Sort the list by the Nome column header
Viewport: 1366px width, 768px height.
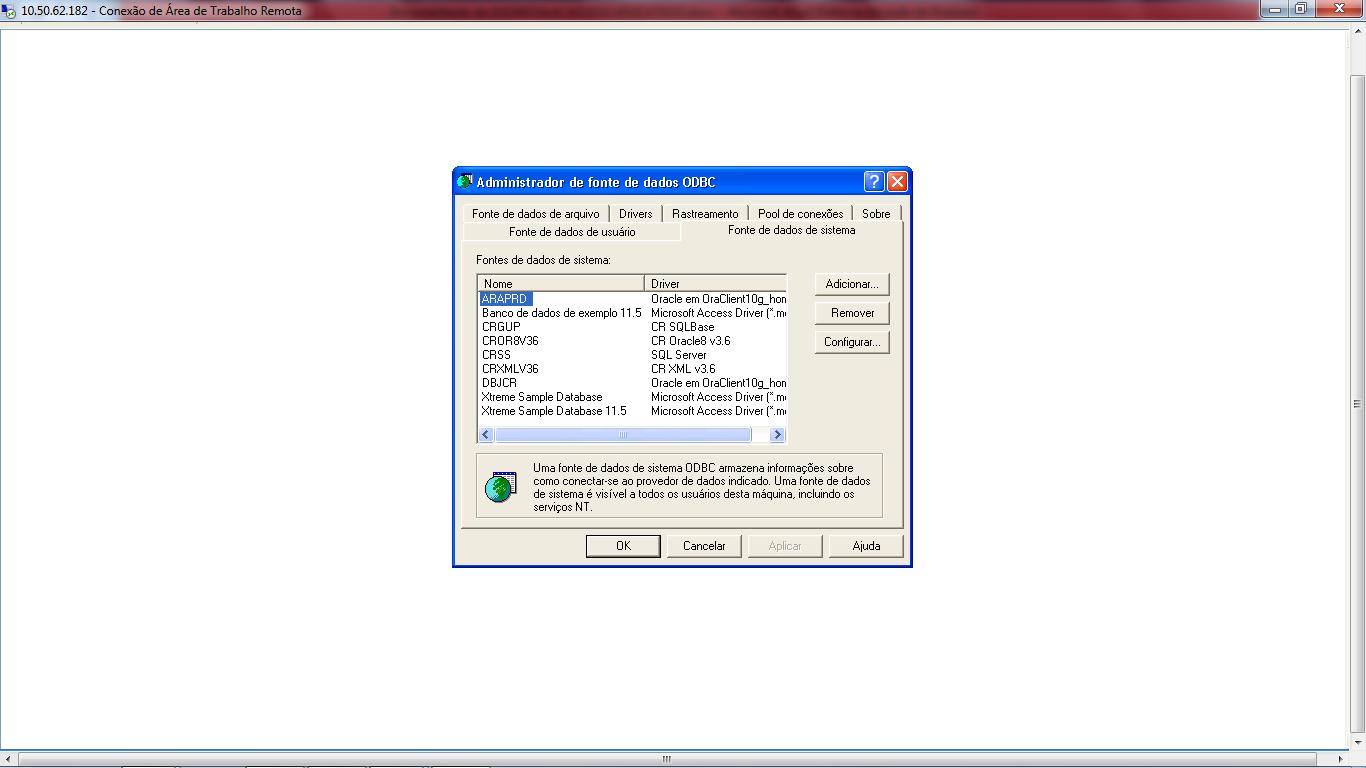pyautogui.click(x=561, y=283)
